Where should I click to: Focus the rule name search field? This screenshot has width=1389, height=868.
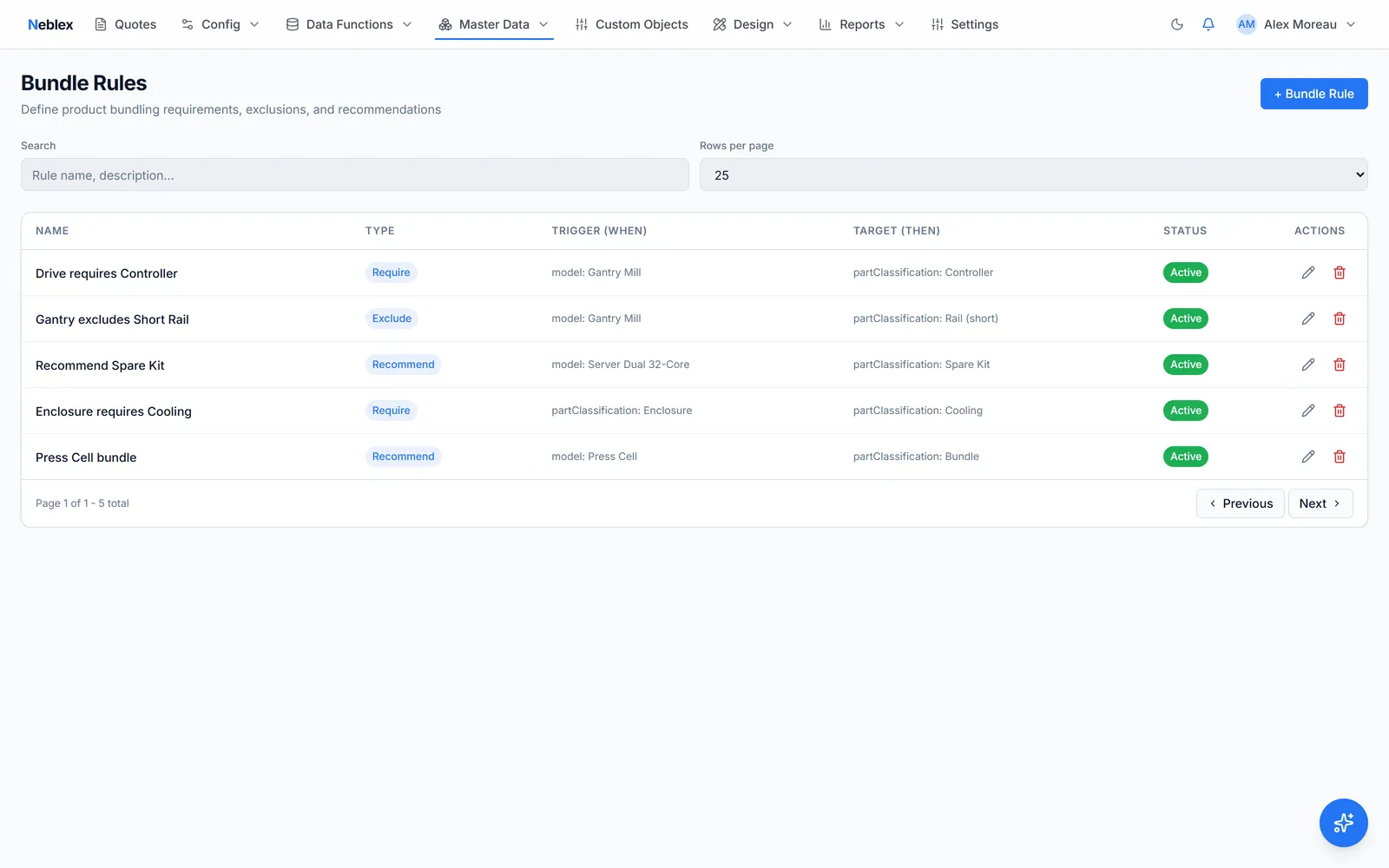(355, 174)
